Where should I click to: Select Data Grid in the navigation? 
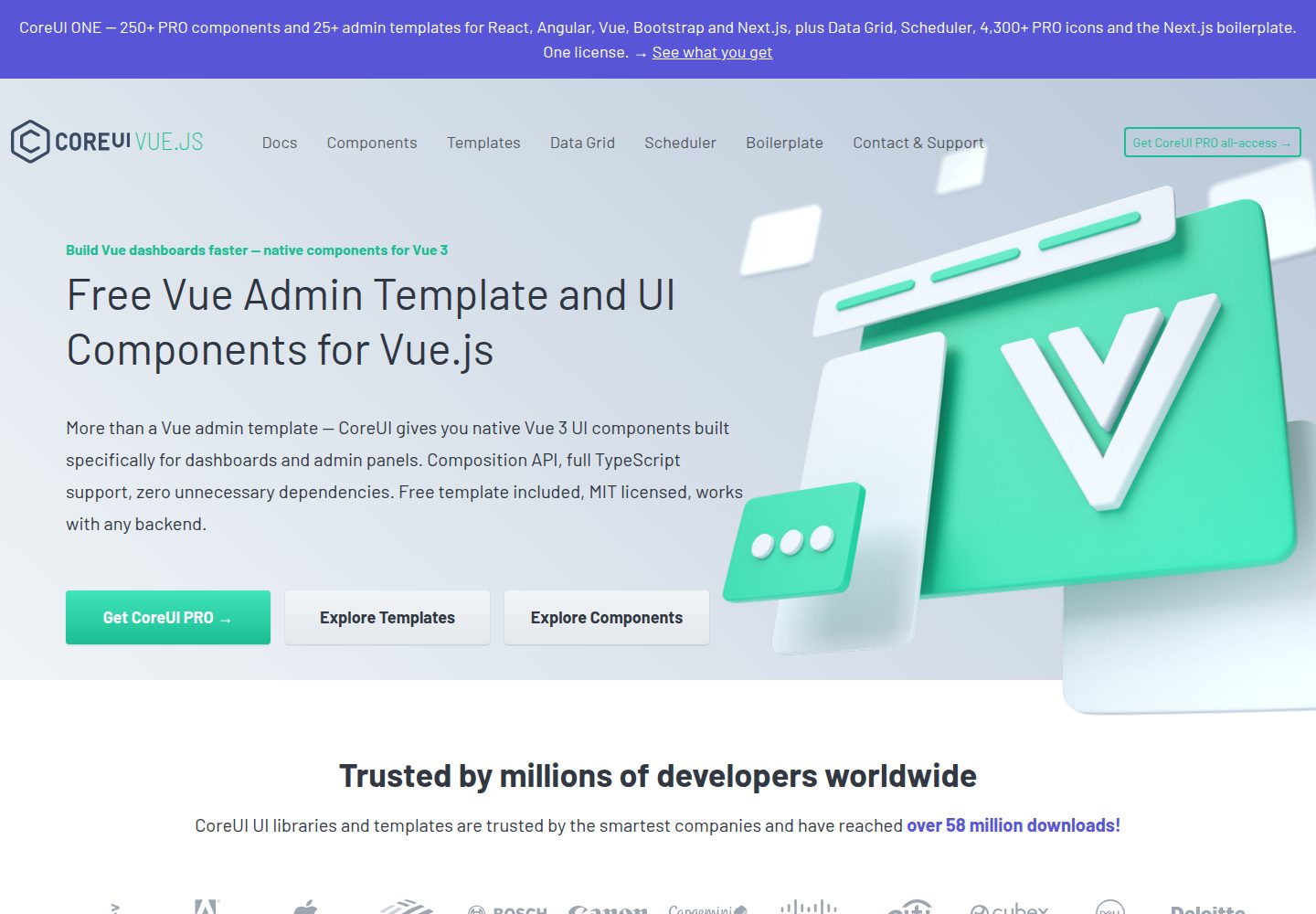tap(582, 143)
